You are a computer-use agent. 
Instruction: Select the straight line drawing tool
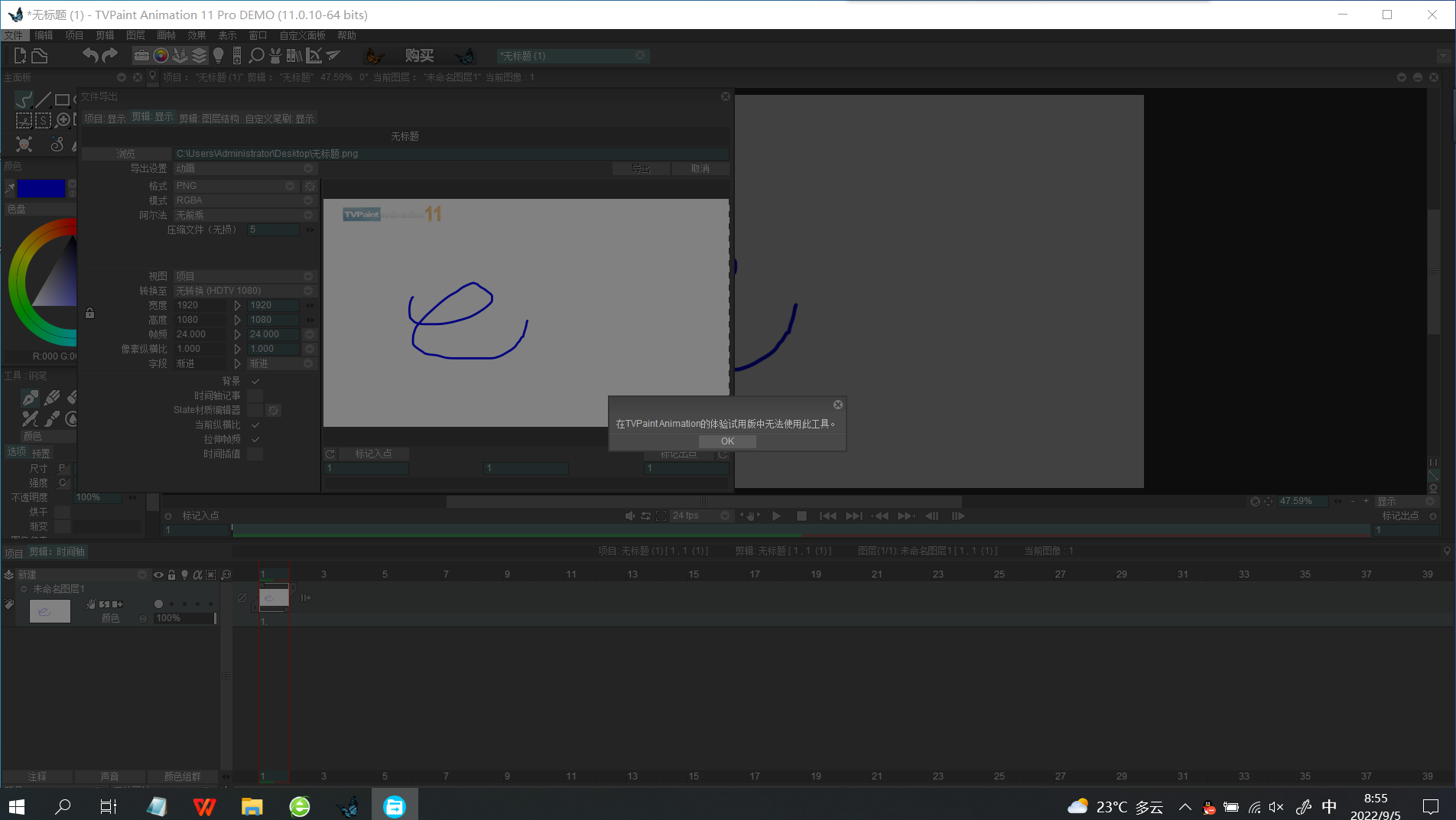click(x=43, y=99)
